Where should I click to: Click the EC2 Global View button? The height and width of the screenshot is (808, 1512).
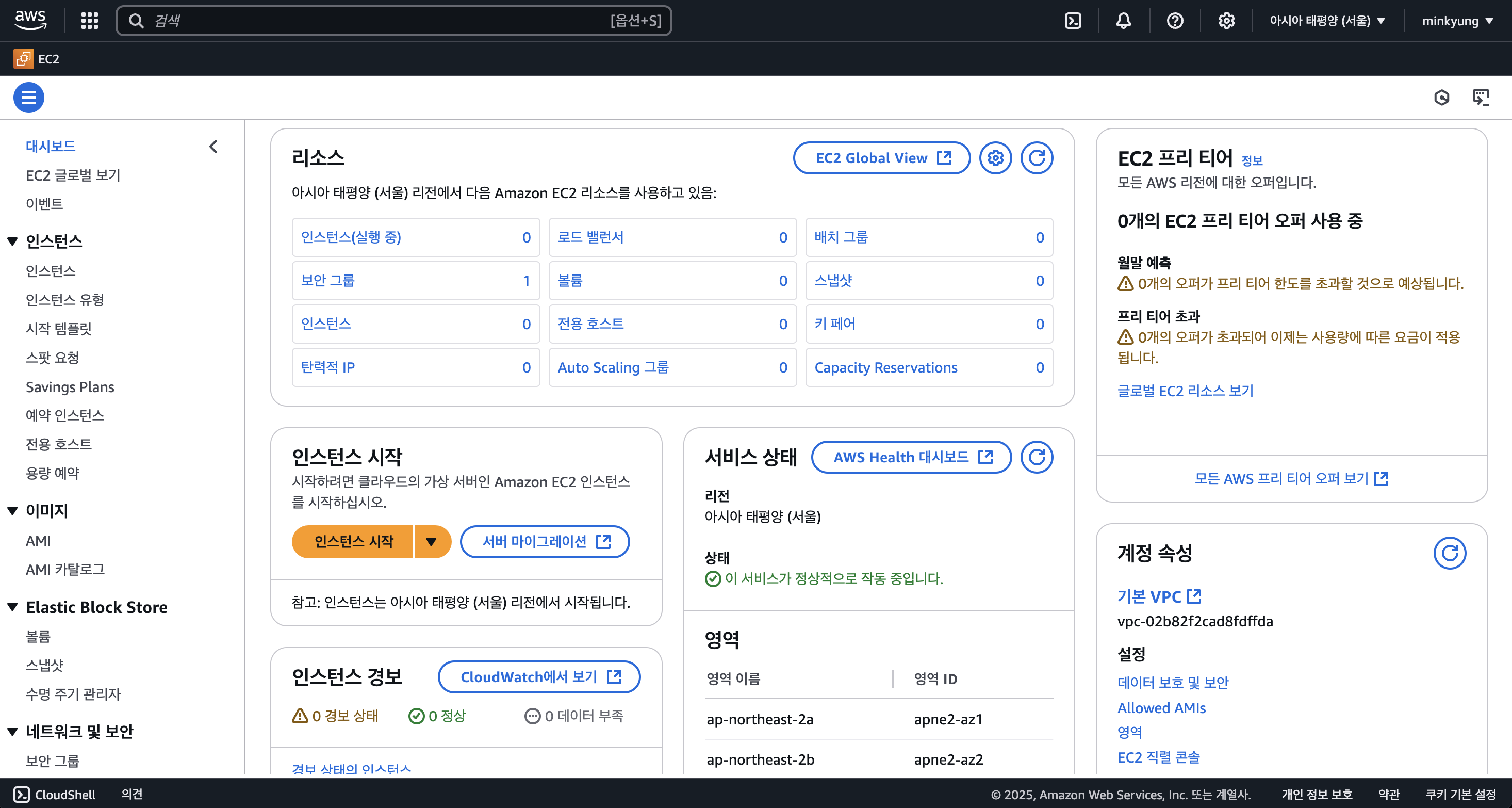(882, 158)
